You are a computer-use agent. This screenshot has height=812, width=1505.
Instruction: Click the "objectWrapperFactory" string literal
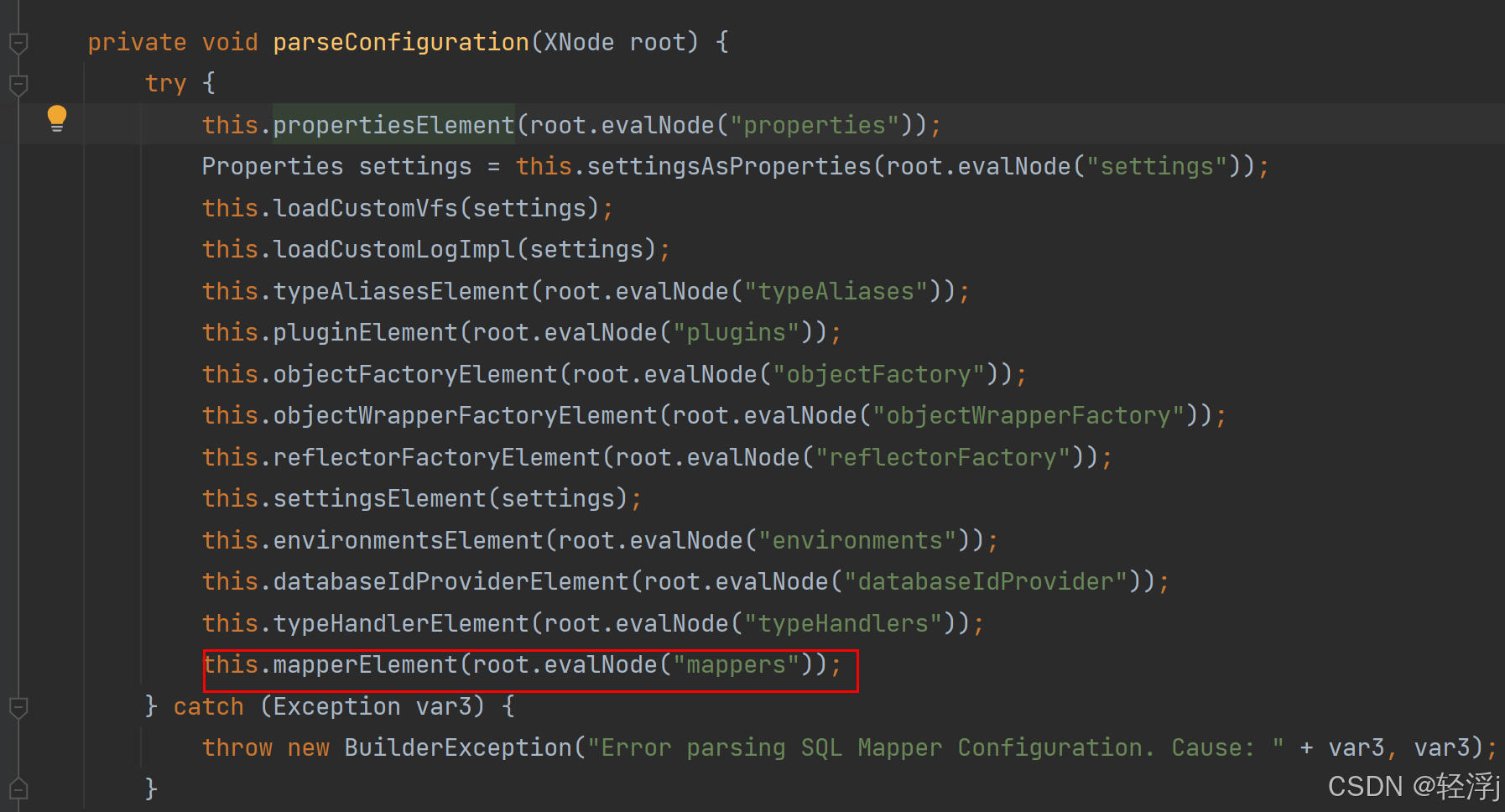click(1029, 415)
